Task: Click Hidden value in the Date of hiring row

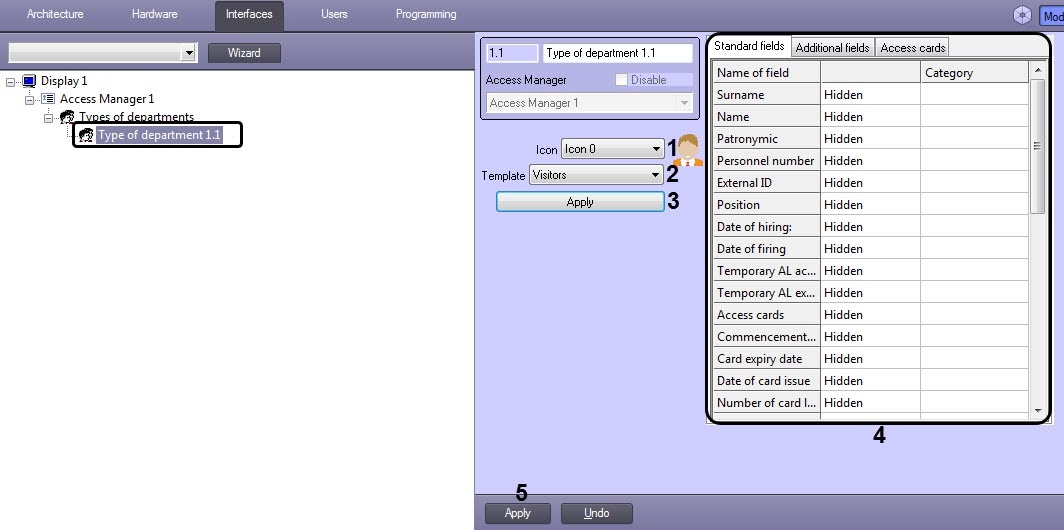Action: [x=871, y=227]
